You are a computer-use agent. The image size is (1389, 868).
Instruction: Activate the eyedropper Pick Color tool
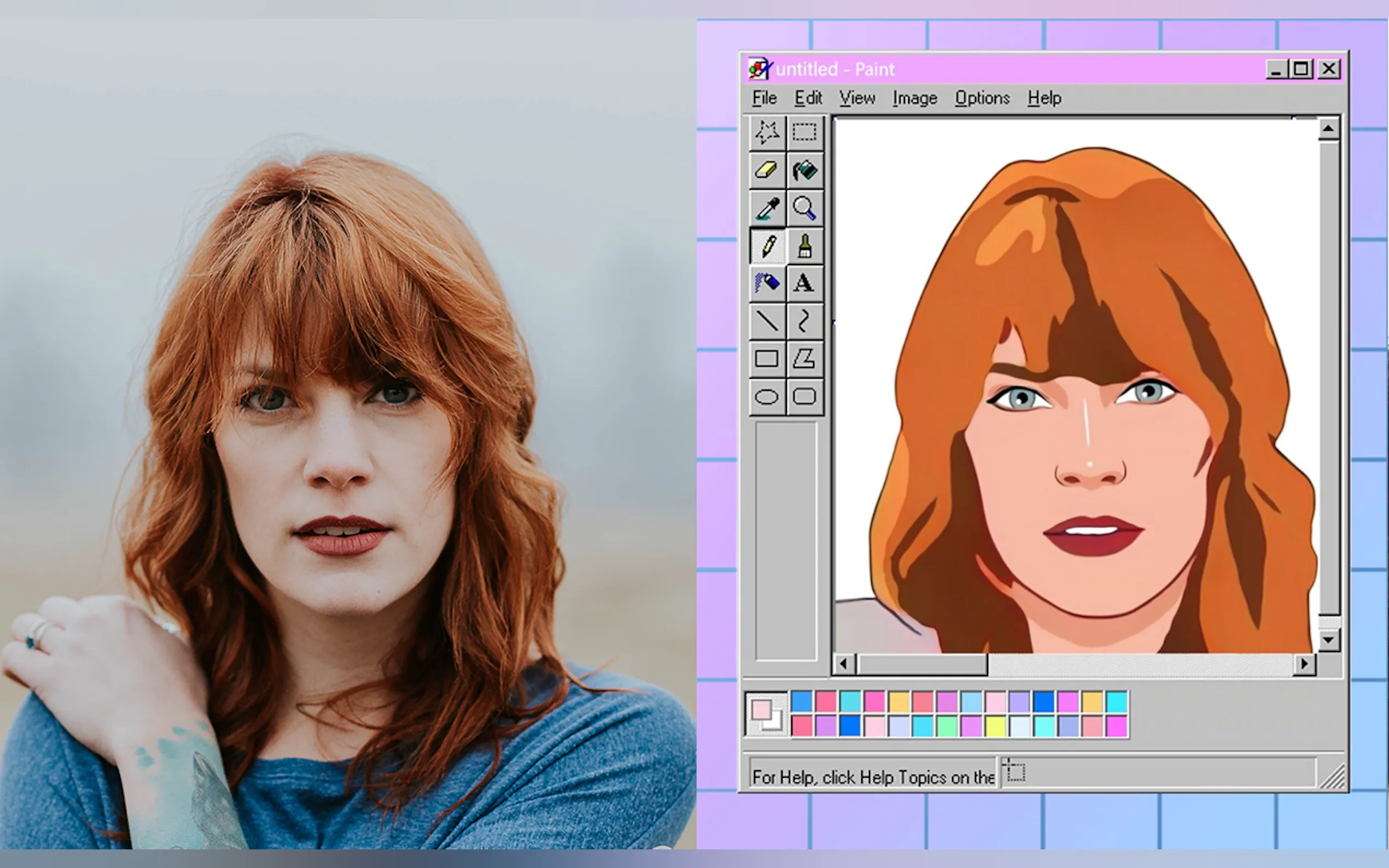[x=767, y=208]
